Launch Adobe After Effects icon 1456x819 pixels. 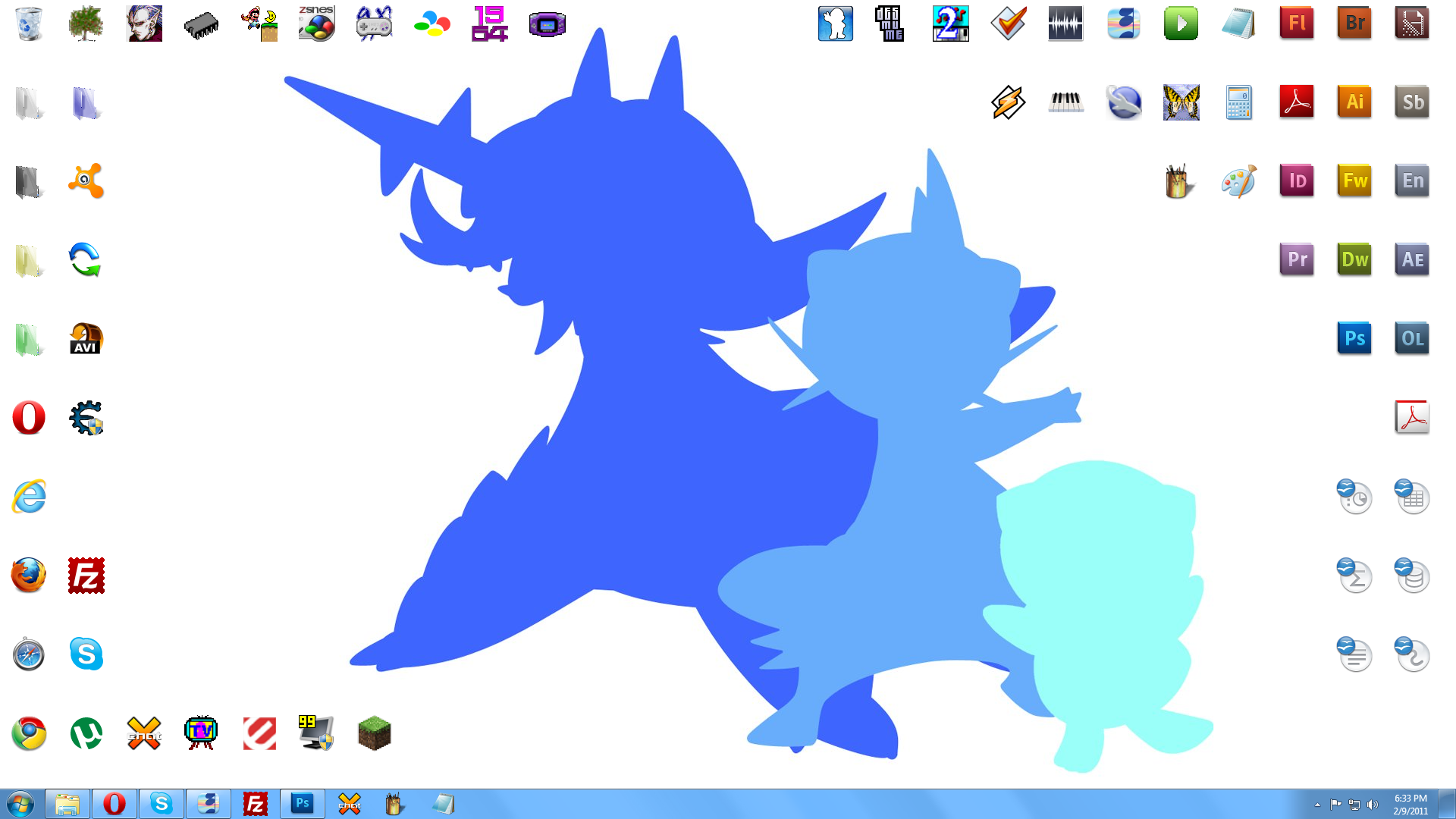coord(1412,260)
